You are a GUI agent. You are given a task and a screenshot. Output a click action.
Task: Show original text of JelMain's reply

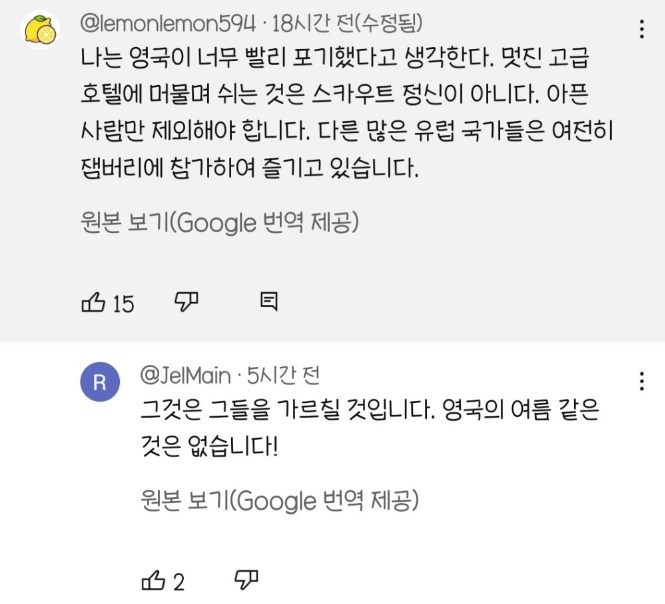(x=279, y=500)
